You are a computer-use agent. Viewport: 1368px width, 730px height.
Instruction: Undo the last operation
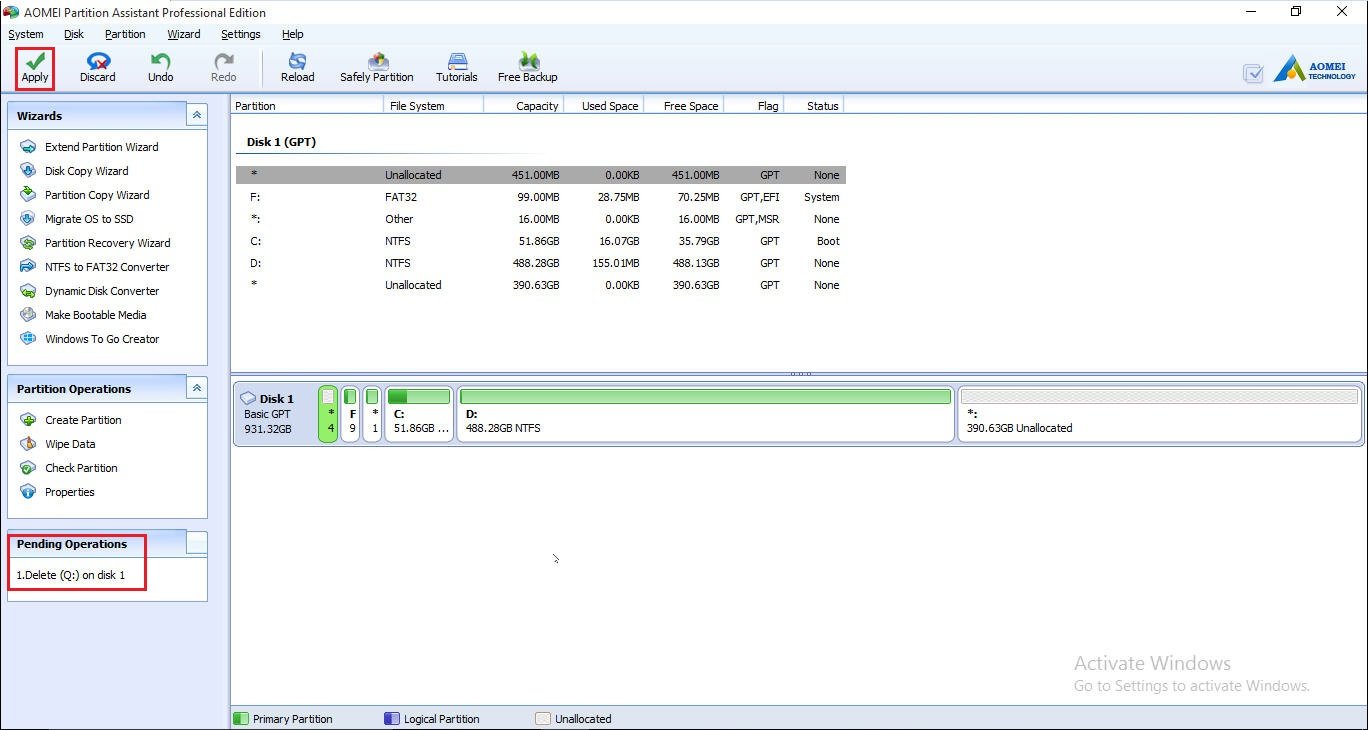(x=161, y=68)
